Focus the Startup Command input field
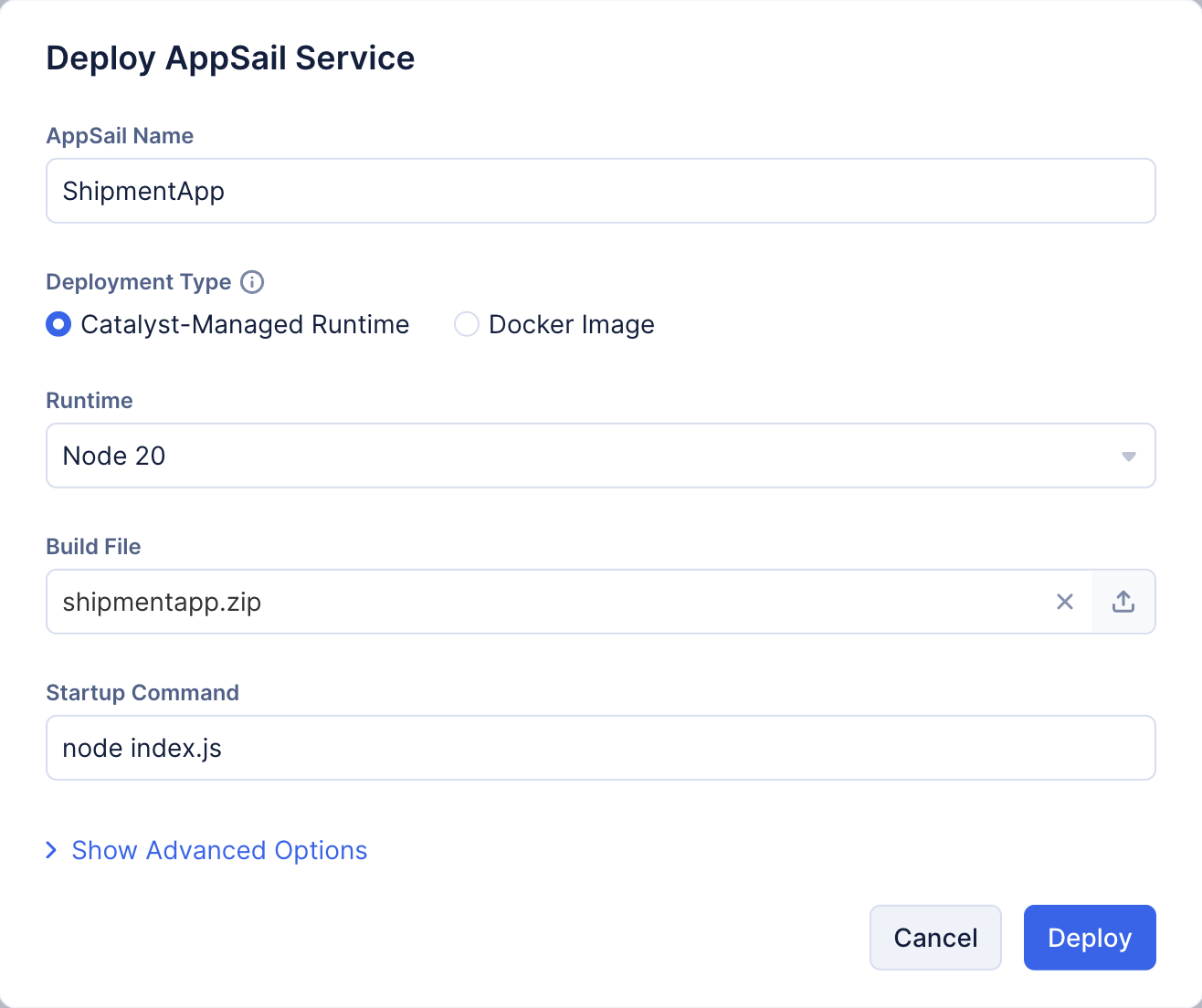1202x1008 pixels. [x=601, y=748]
